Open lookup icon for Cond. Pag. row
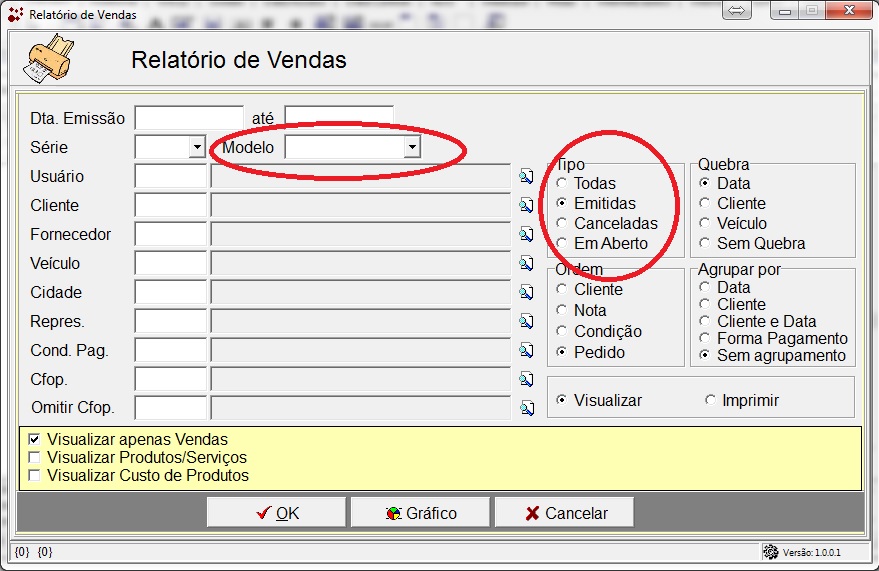 (x=526, y=351)
